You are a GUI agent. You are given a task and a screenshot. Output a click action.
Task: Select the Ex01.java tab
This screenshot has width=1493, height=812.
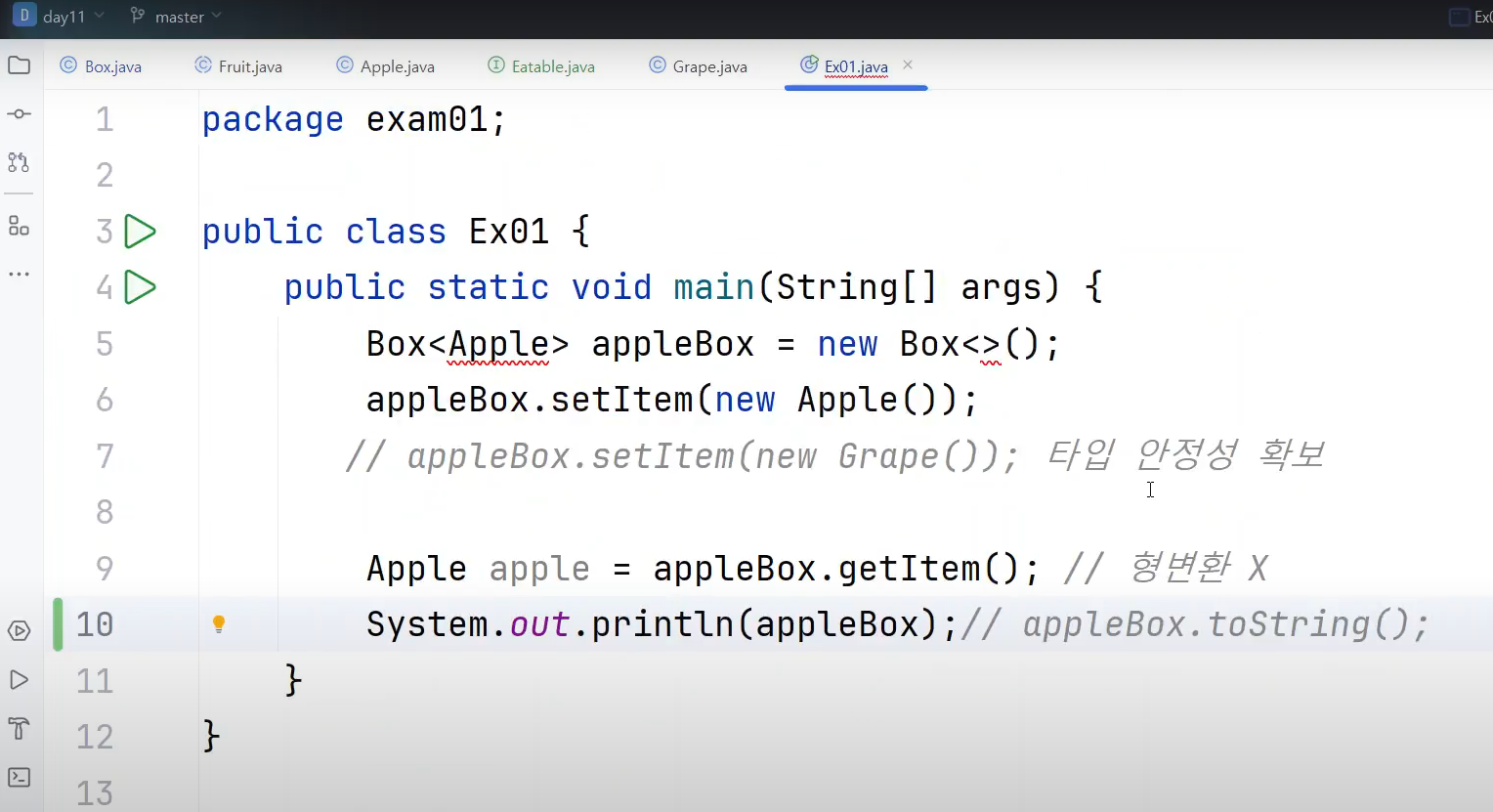(x=856, y=66)
